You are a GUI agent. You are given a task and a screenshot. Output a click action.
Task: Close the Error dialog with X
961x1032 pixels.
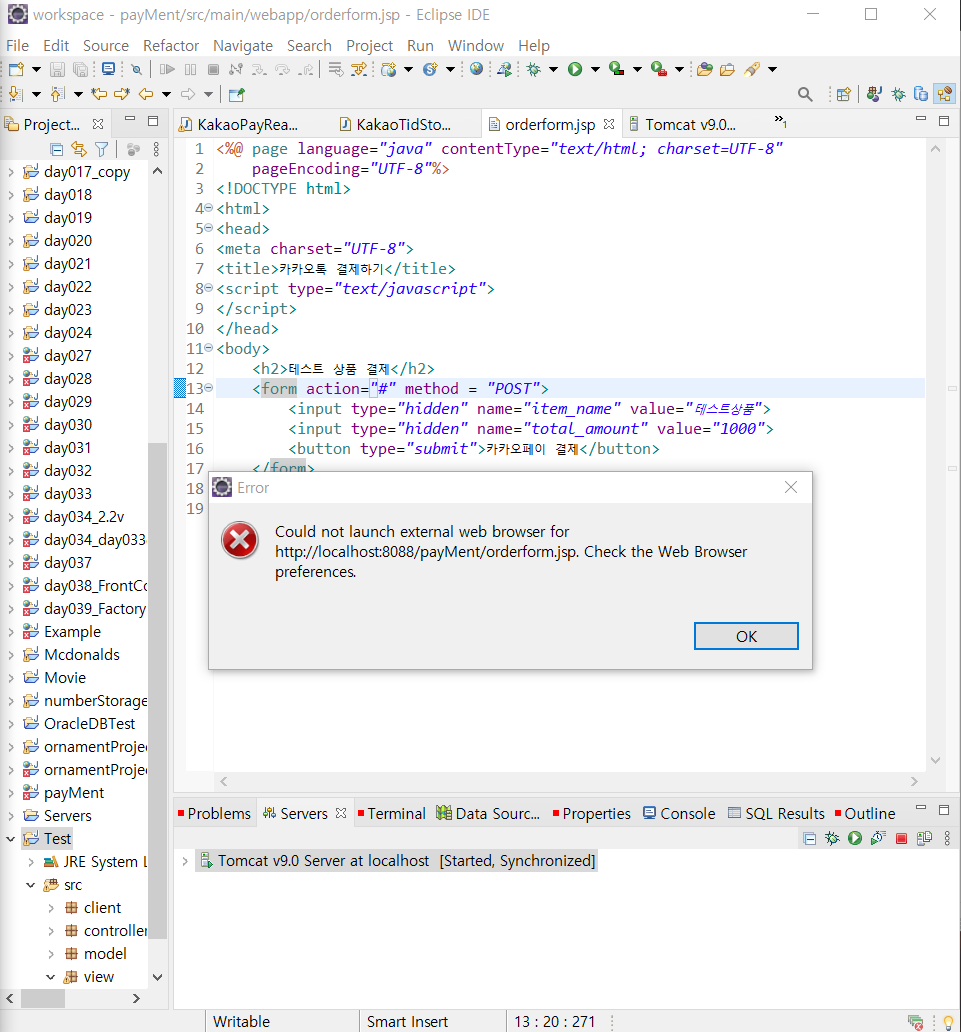[x=791, y=487]
